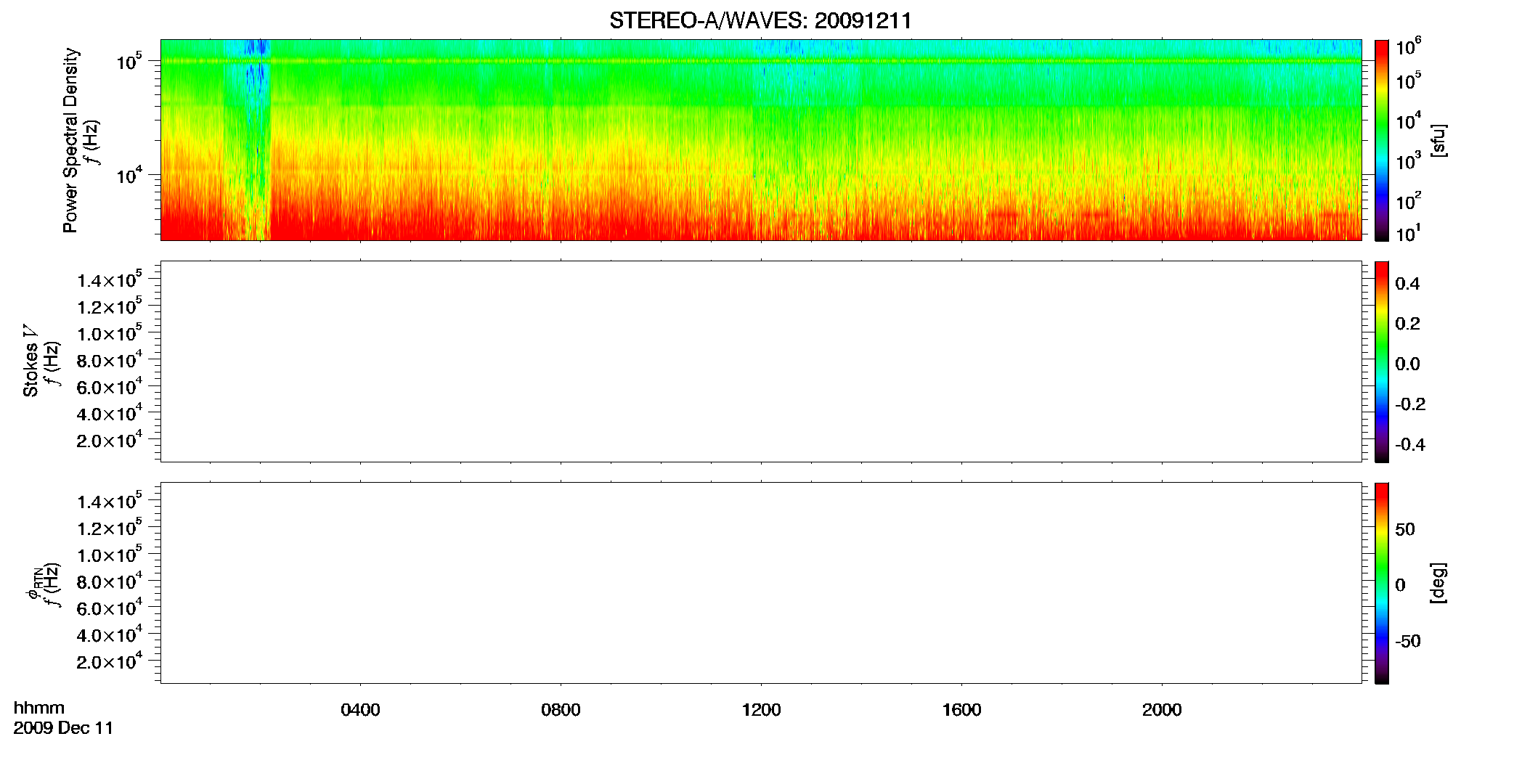Viewport: 1522px width, 784px height.
Task: Click the 2000 time tick label
Action: tap(1162, 710)
